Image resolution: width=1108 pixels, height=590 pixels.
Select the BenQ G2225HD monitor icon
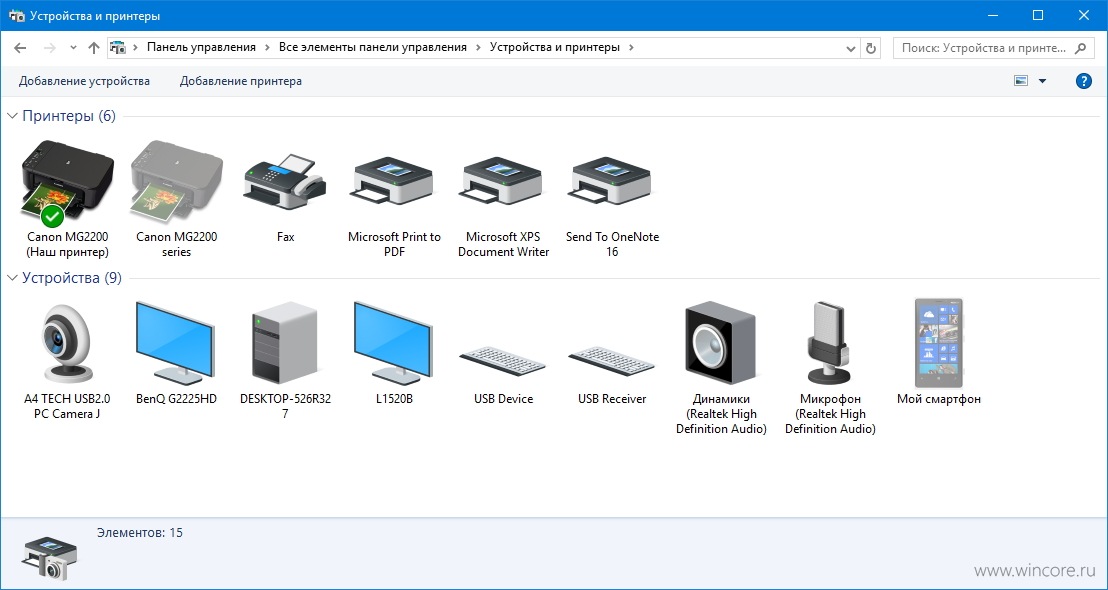coord(176,343)
